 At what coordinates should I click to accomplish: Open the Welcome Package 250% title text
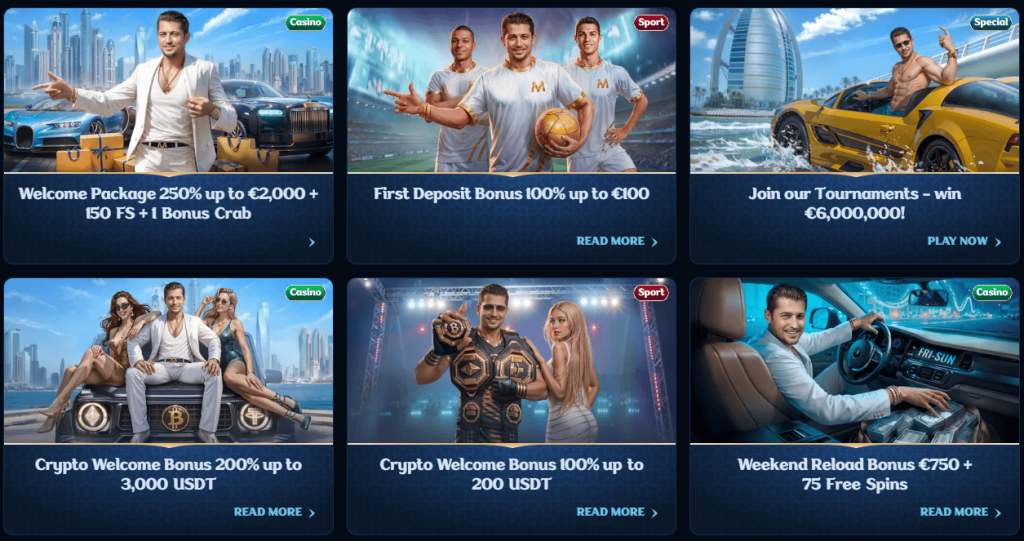168,203
